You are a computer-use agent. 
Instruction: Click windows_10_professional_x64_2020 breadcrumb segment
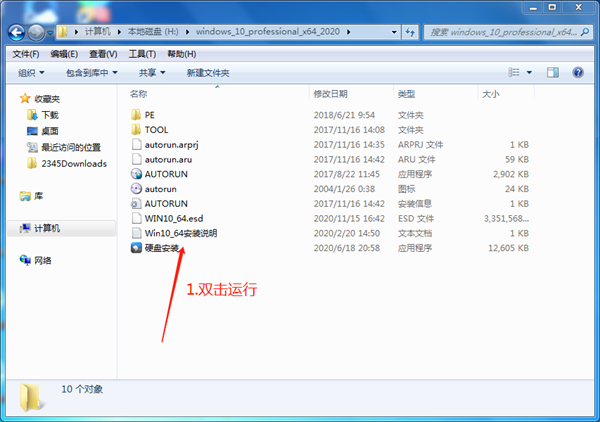tap(267, 31)
